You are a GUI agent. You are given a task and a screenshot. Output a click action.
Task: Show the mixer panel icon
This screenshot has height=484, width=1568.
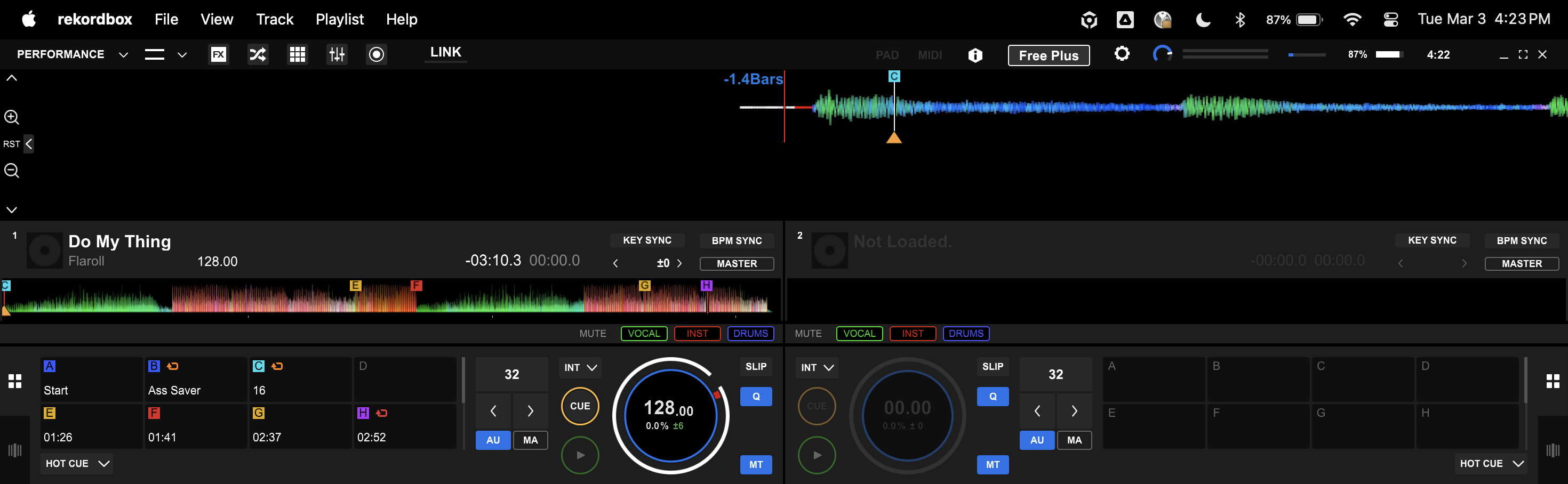point(337,55)
